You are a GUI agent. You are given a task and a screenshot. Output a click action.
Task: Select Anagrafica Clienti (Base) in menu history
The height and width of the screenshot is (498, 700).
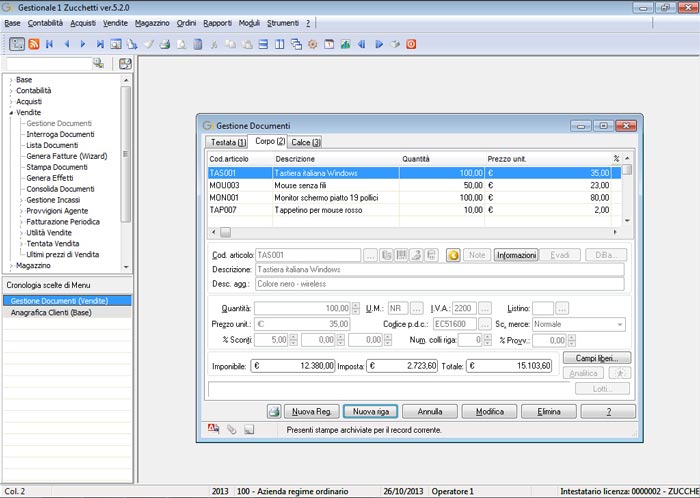(67, 312)
